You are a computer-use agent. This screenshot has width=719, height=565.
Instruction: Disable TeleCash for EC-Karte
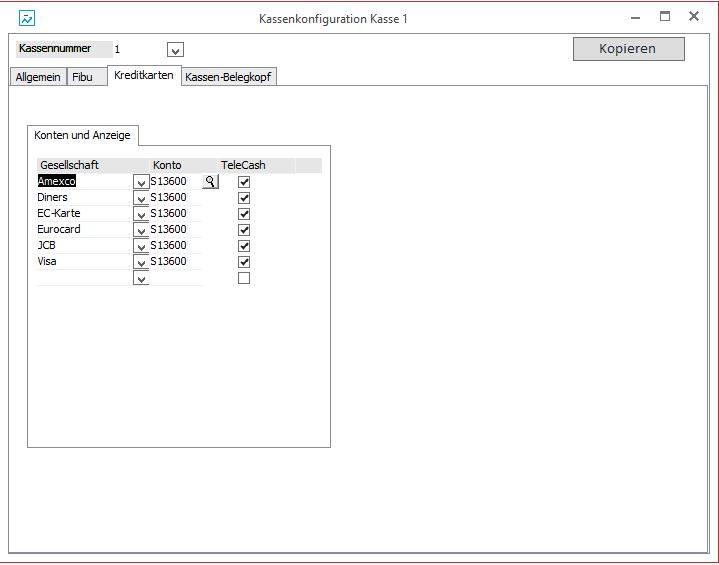tap(244, 214)
